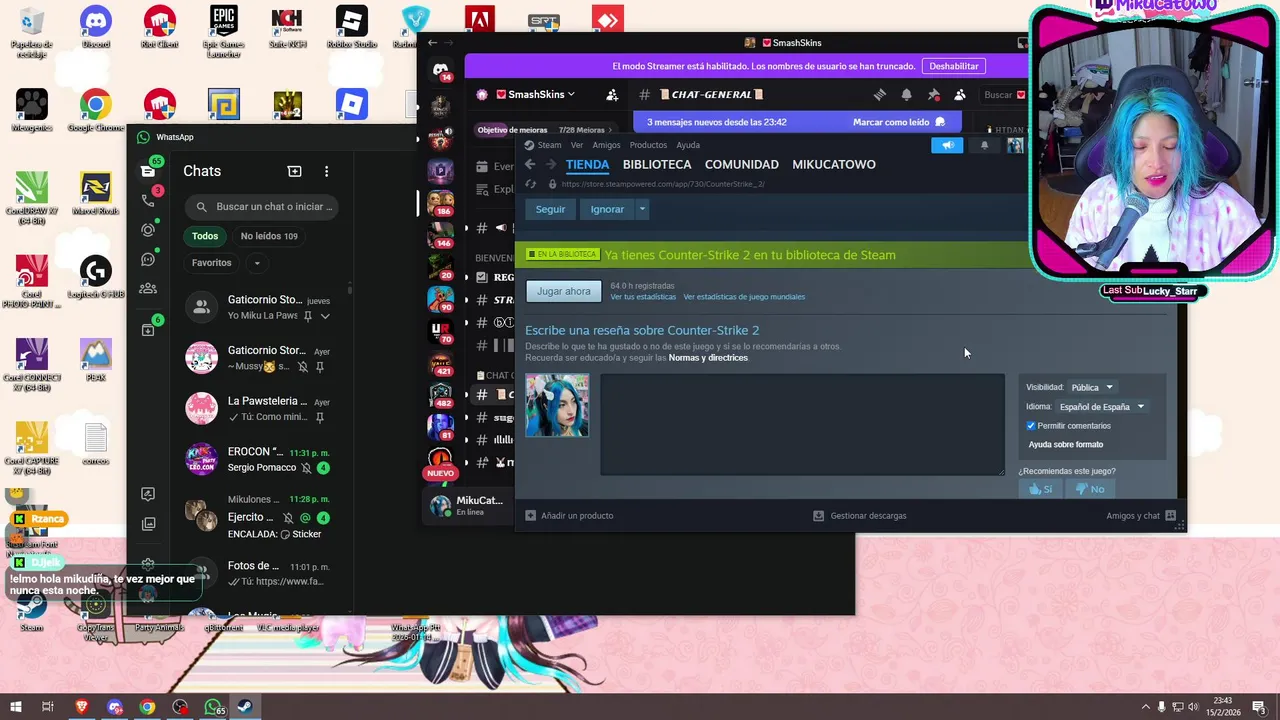Image resolution: width=1280 pixels, height=720 pixels.
Task: Open Steam announcements megaphone button
Action: pyautogui.click(x=946, y=145)
